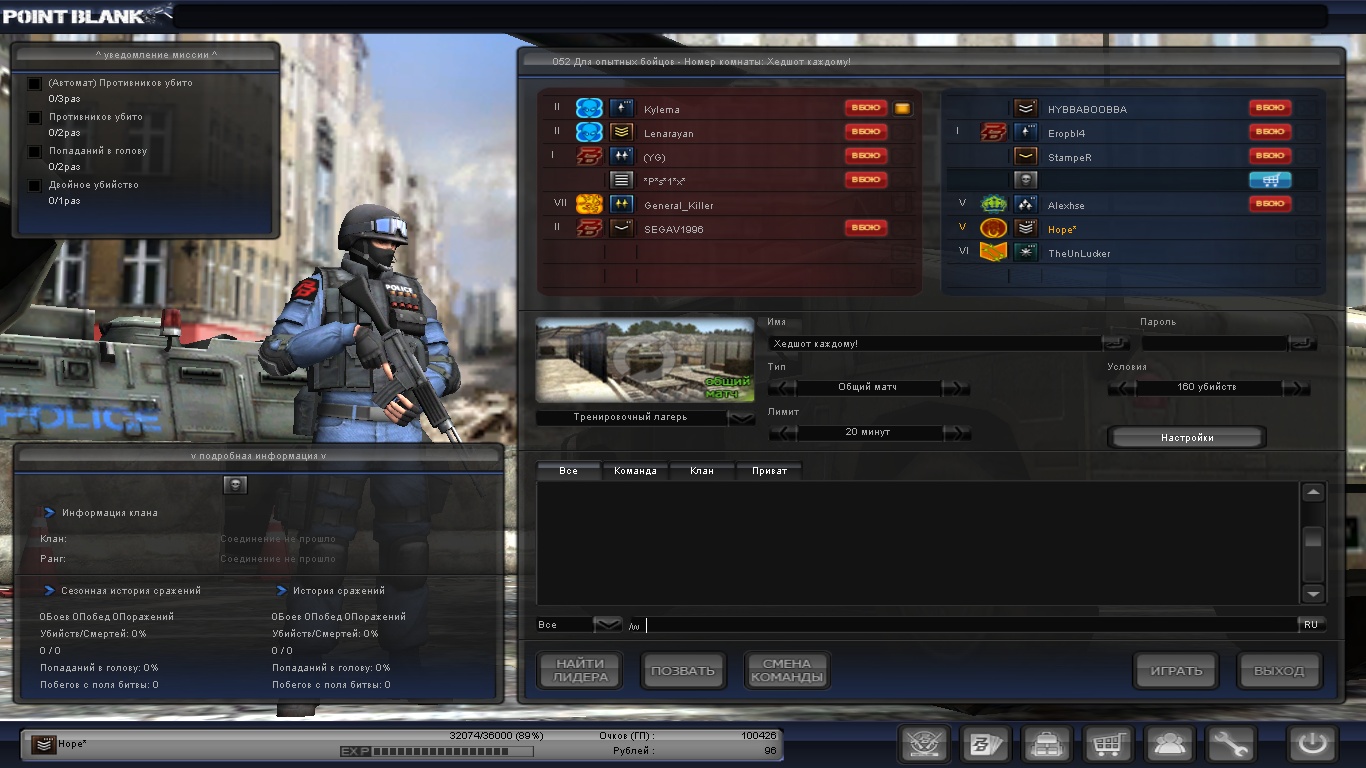Click the chat scroll down arrow
Image resolution: width=1366 pixels, height=768 pixels.
pos(1313,593)
